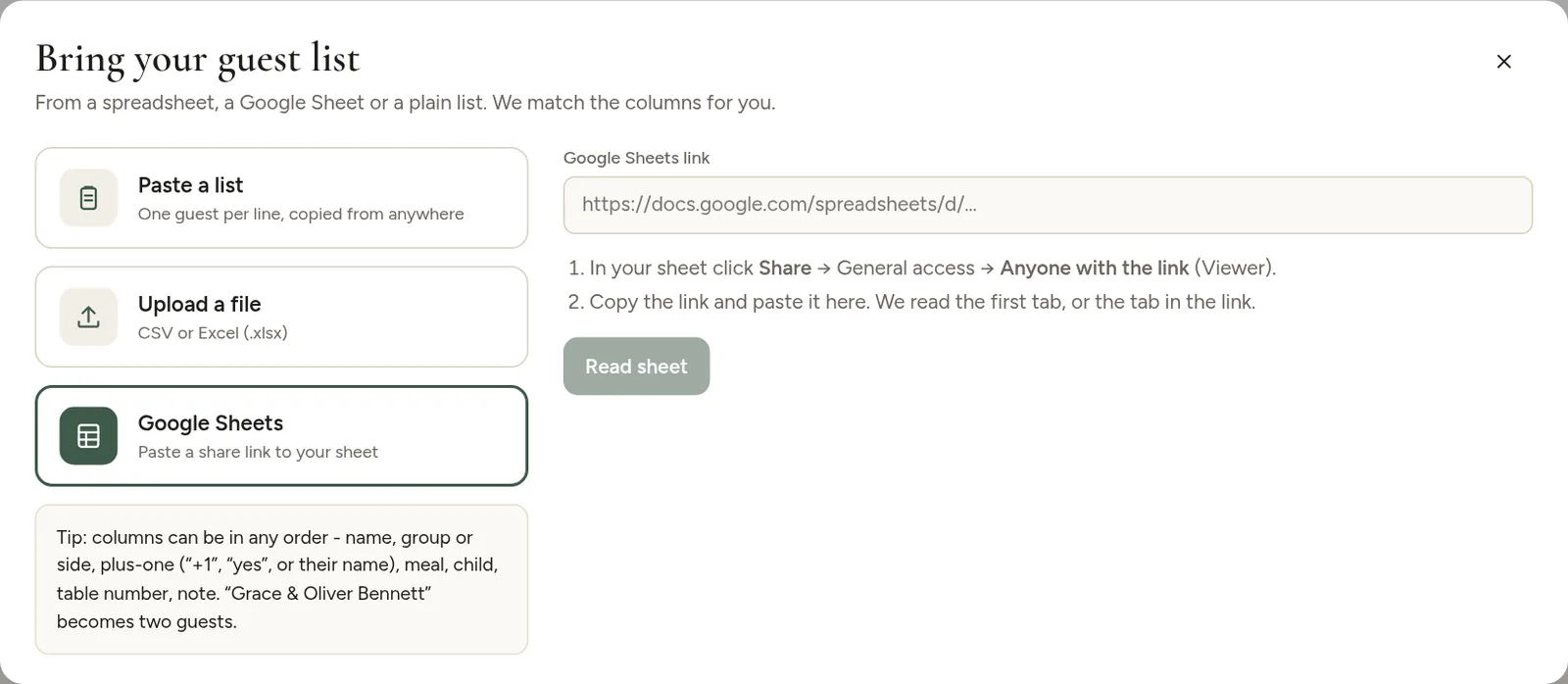The width and height of the screenshot is (1568, 684).
Task: Click the "CSV or Excel (.xlsx)" description
Action: coord(213,333)
